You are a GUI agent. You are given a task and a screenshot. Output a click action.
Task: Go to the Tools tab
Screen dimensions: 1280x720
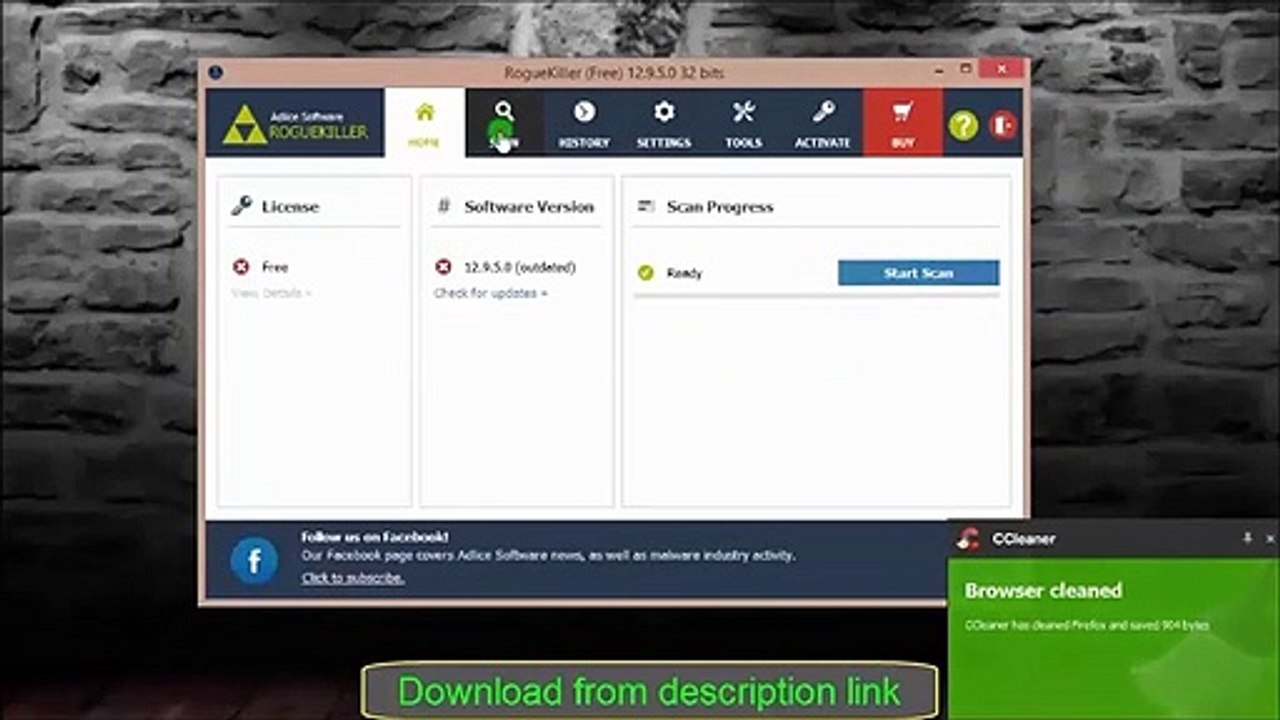[x=743, y=123]
